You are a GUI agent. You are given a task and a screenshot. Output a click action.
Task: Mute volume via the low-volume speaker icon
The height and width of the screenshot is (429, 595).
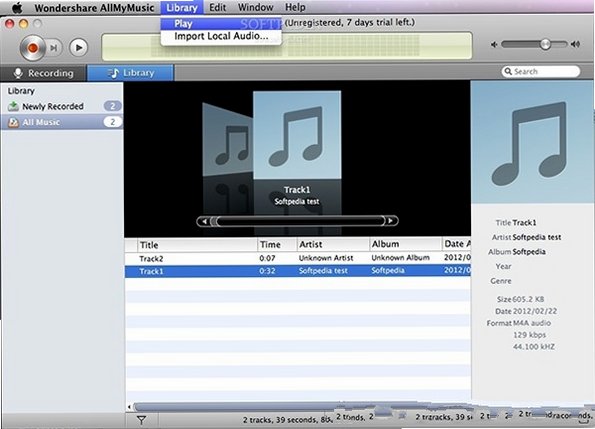[x=494, y=45]
